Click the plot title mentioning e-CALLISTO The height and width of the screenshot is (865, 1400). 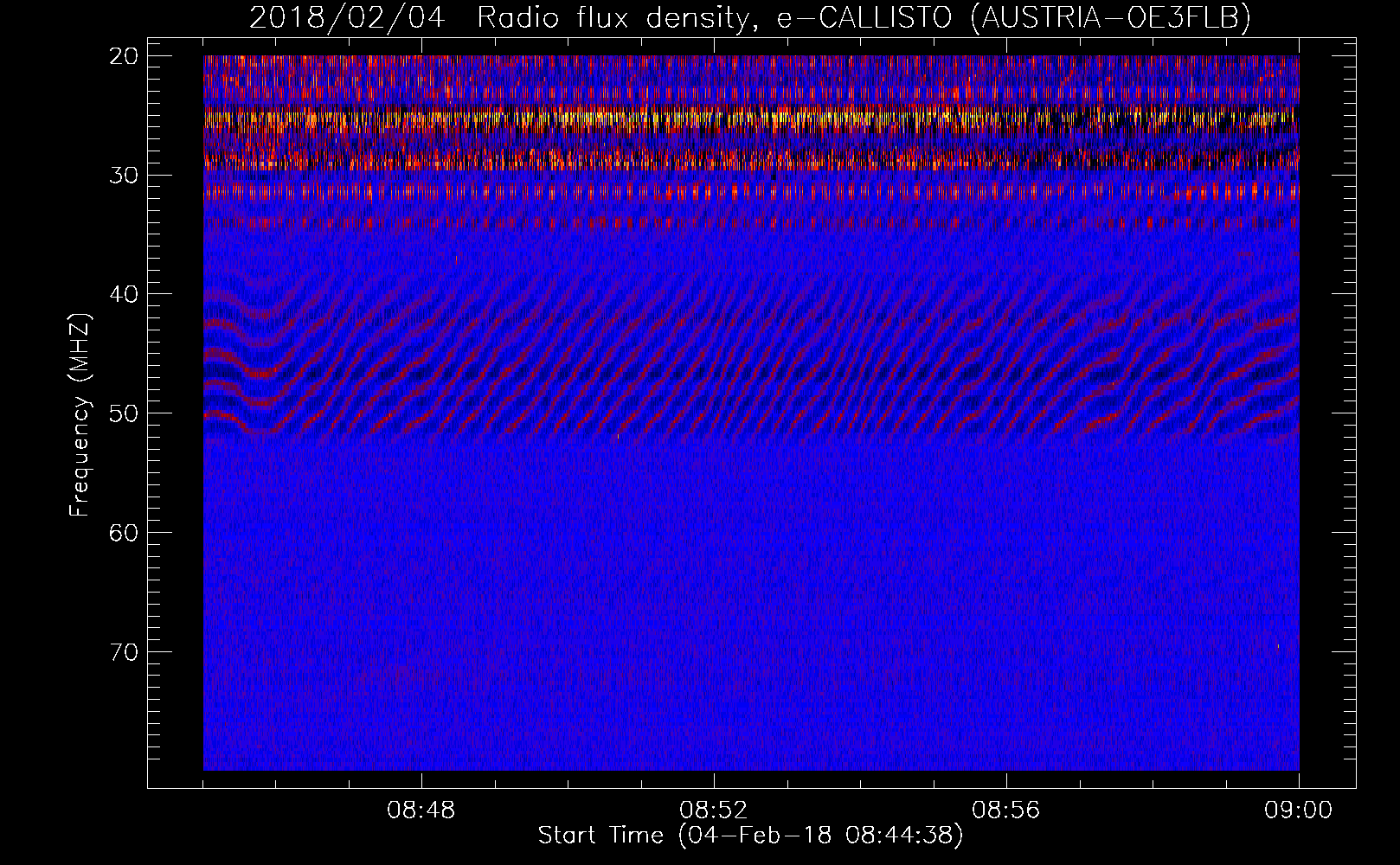pos(750,17)
